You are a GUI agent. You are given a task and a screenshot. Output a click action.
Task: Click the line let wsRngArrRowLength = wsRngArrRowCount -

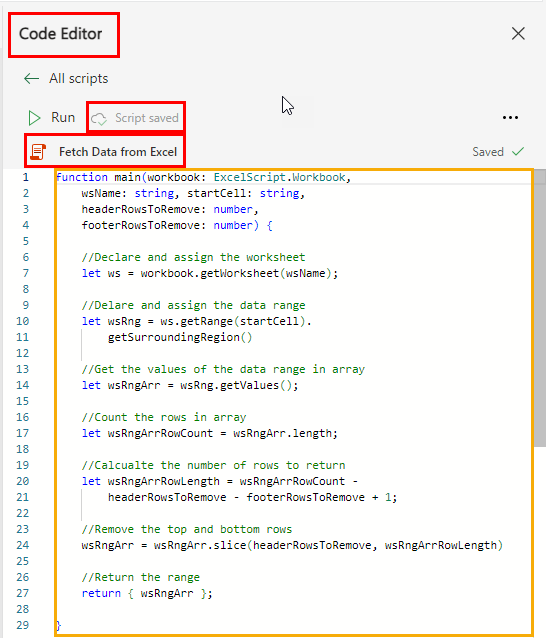pyautogui.click(x=220, y=481)
